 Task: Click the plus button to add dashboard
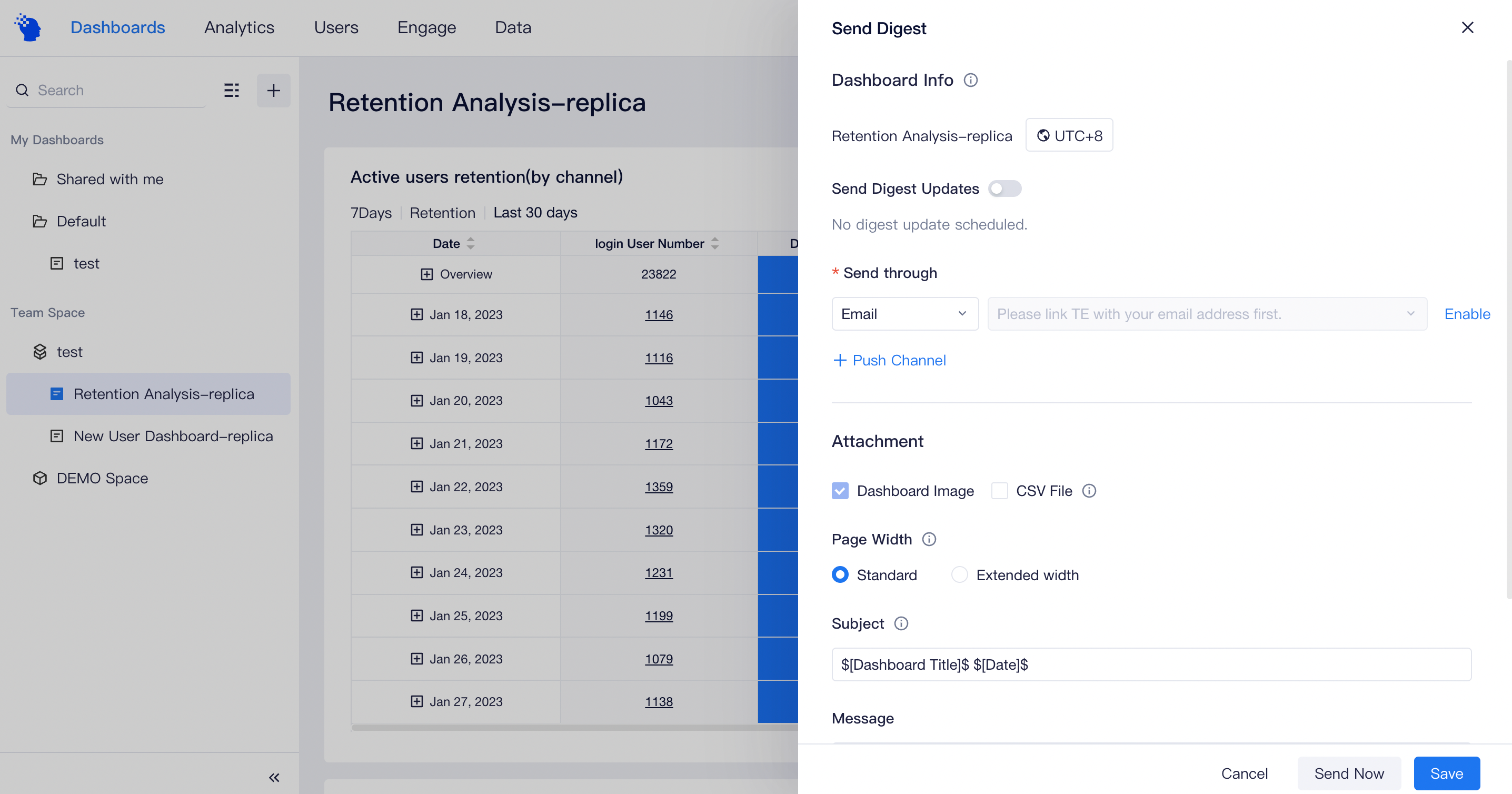click(274, 90)
